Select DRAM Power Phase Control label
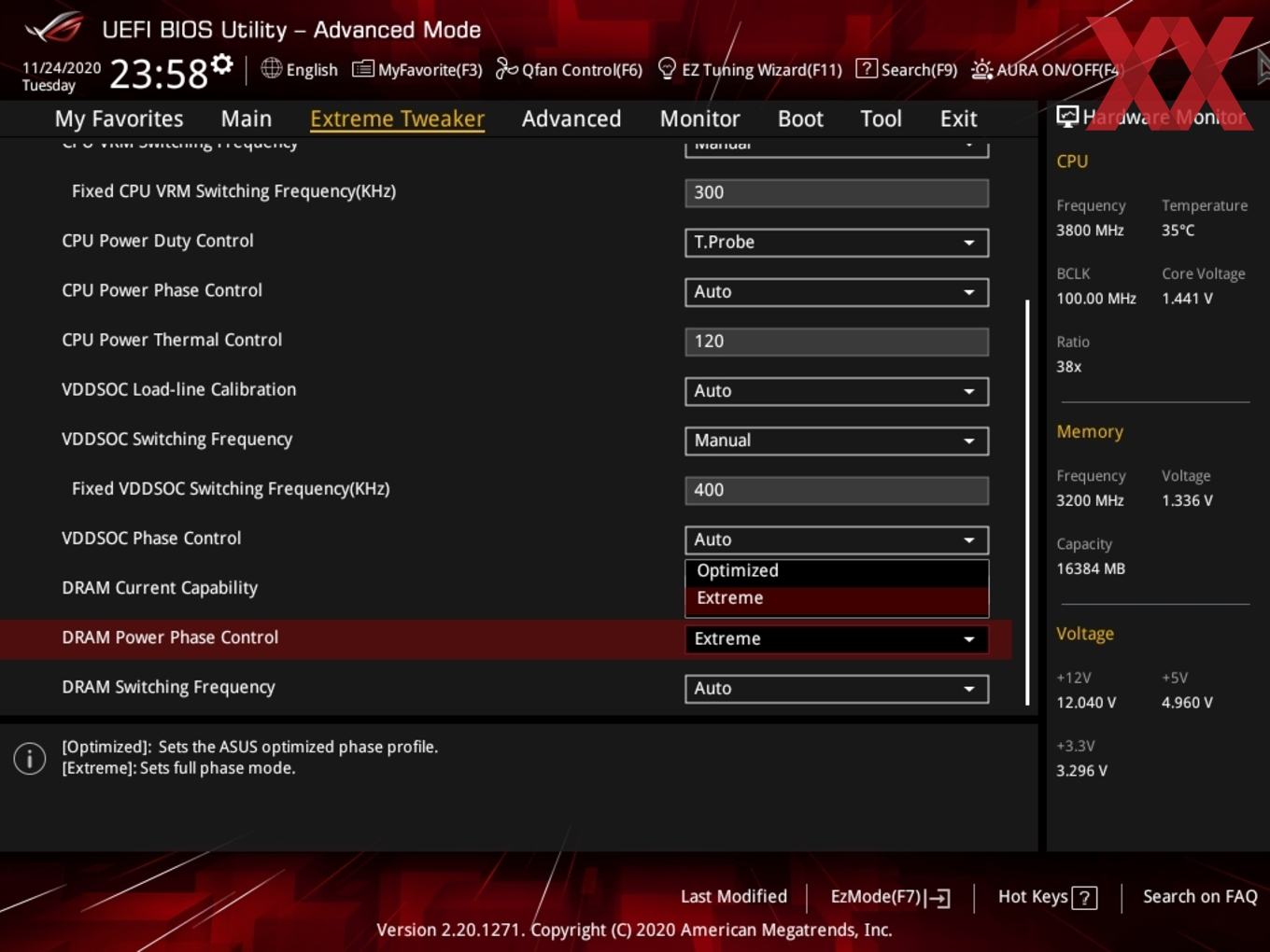Viewport: 1270px width, 952px height. [x=170, y=637]
